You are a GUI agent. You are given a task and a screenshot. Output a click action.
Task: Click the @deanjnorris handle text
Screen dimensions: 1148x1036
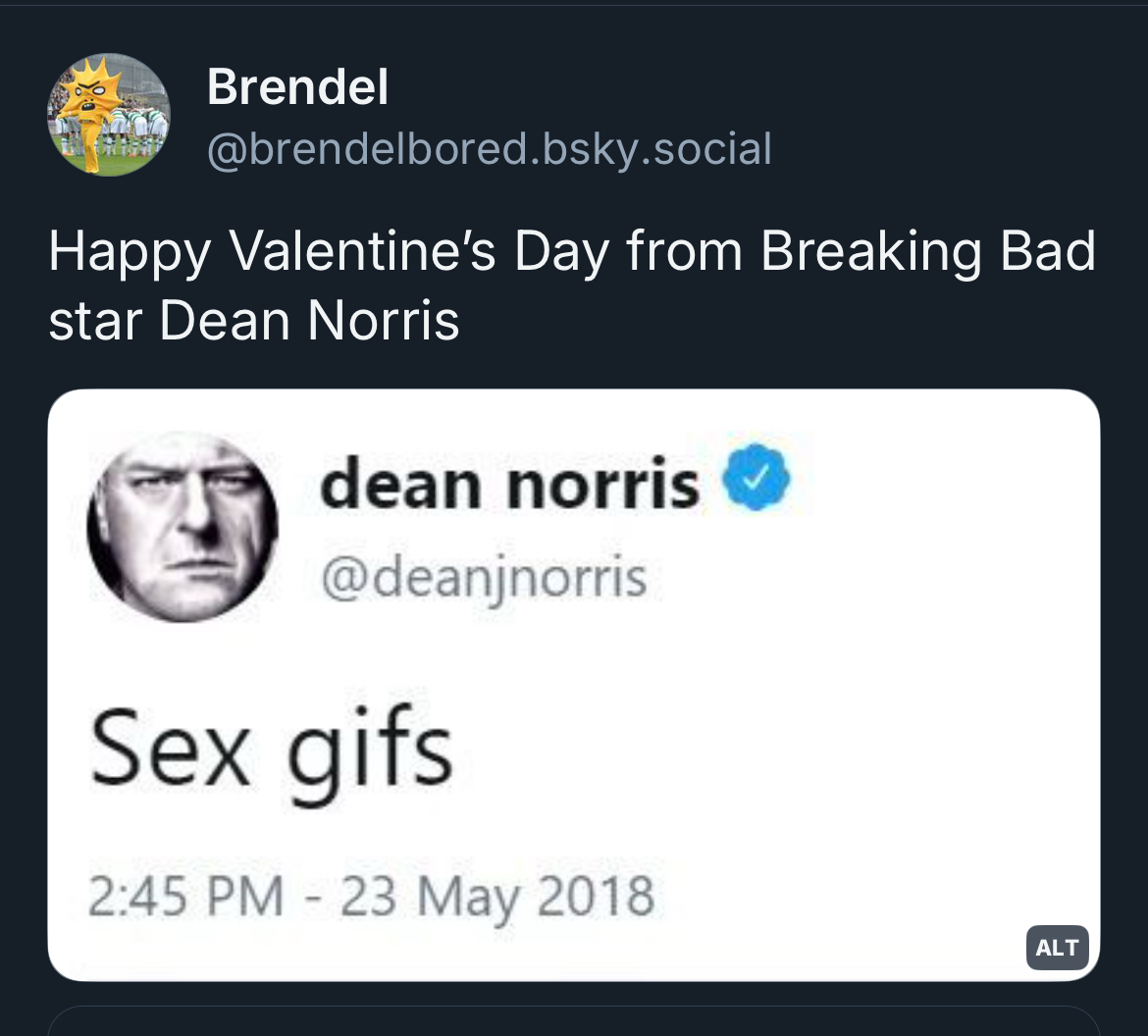pos(484,577)
